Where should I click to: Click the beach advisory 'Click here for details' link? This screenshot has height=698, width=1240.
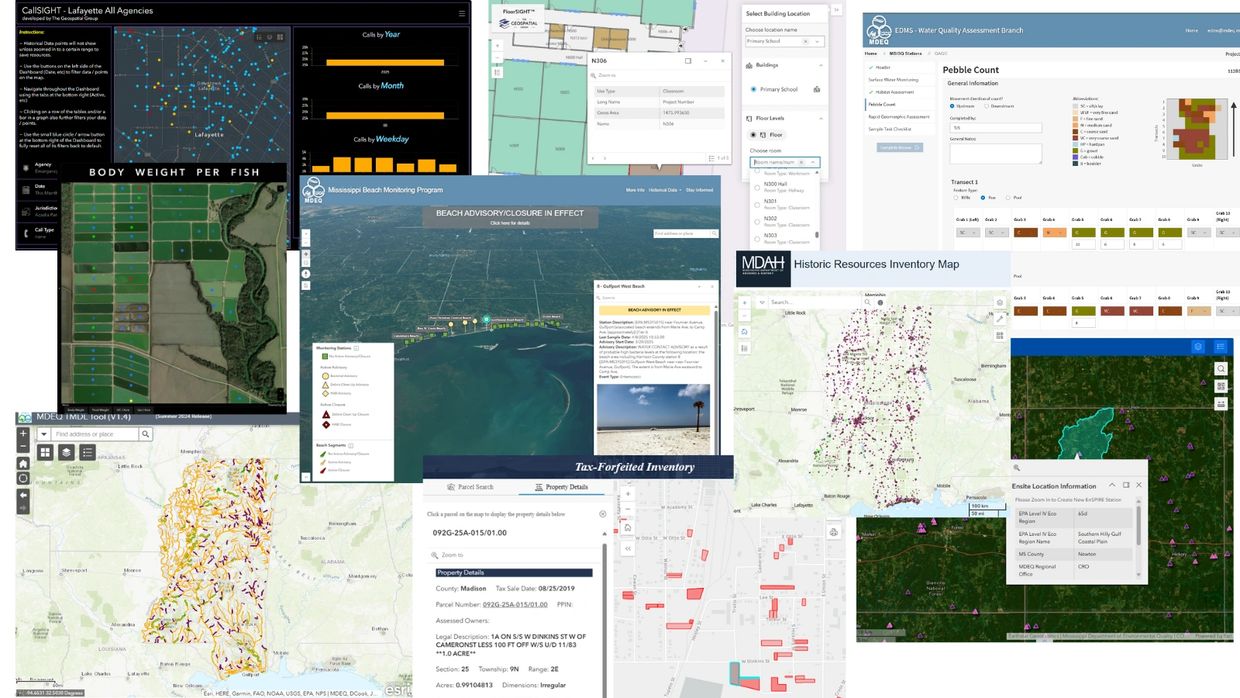pos(510,224)
